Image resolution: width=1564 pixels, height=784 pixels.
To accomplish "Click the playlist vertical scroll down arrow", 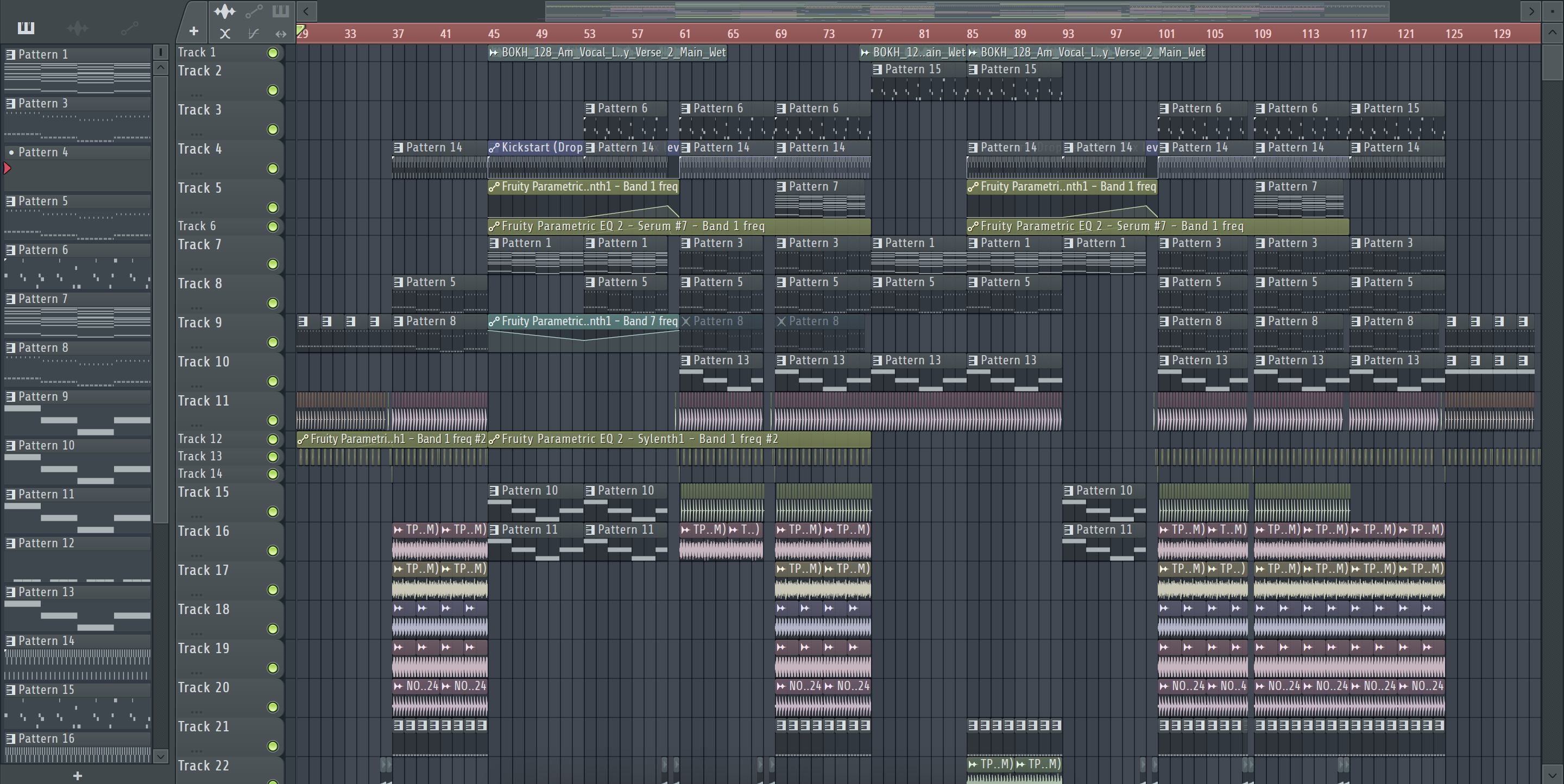I will click(1553, 775).
